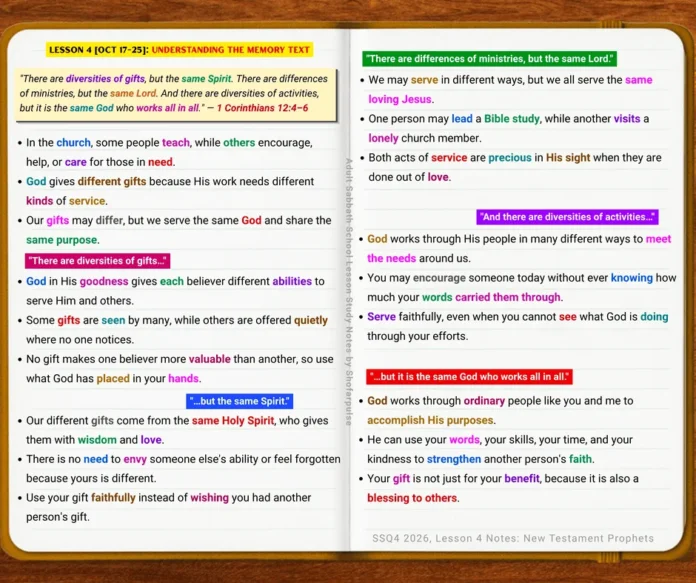The image size is (696, 583).
Task: Click the bullet 'No gift makes one believer more valuable'
Action: coord(175,369)
